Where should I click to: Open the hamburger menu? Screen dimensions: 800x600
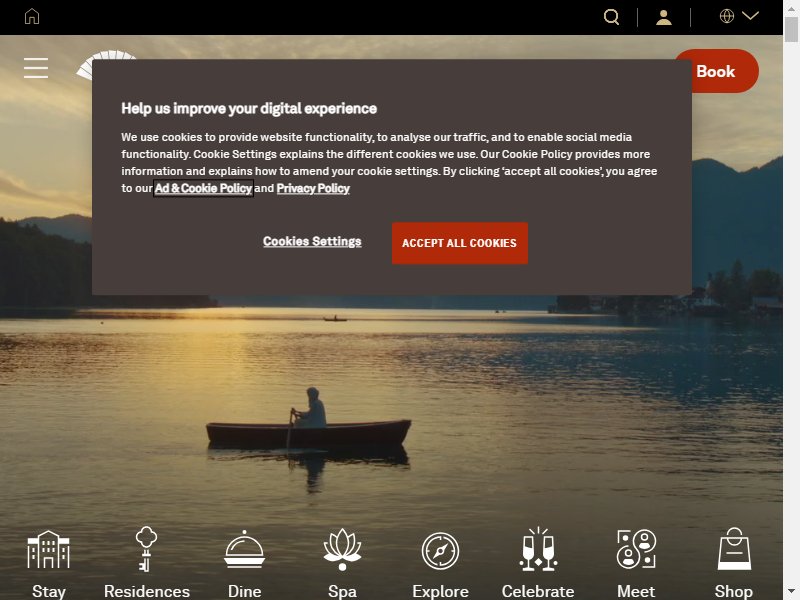[36, 68]
